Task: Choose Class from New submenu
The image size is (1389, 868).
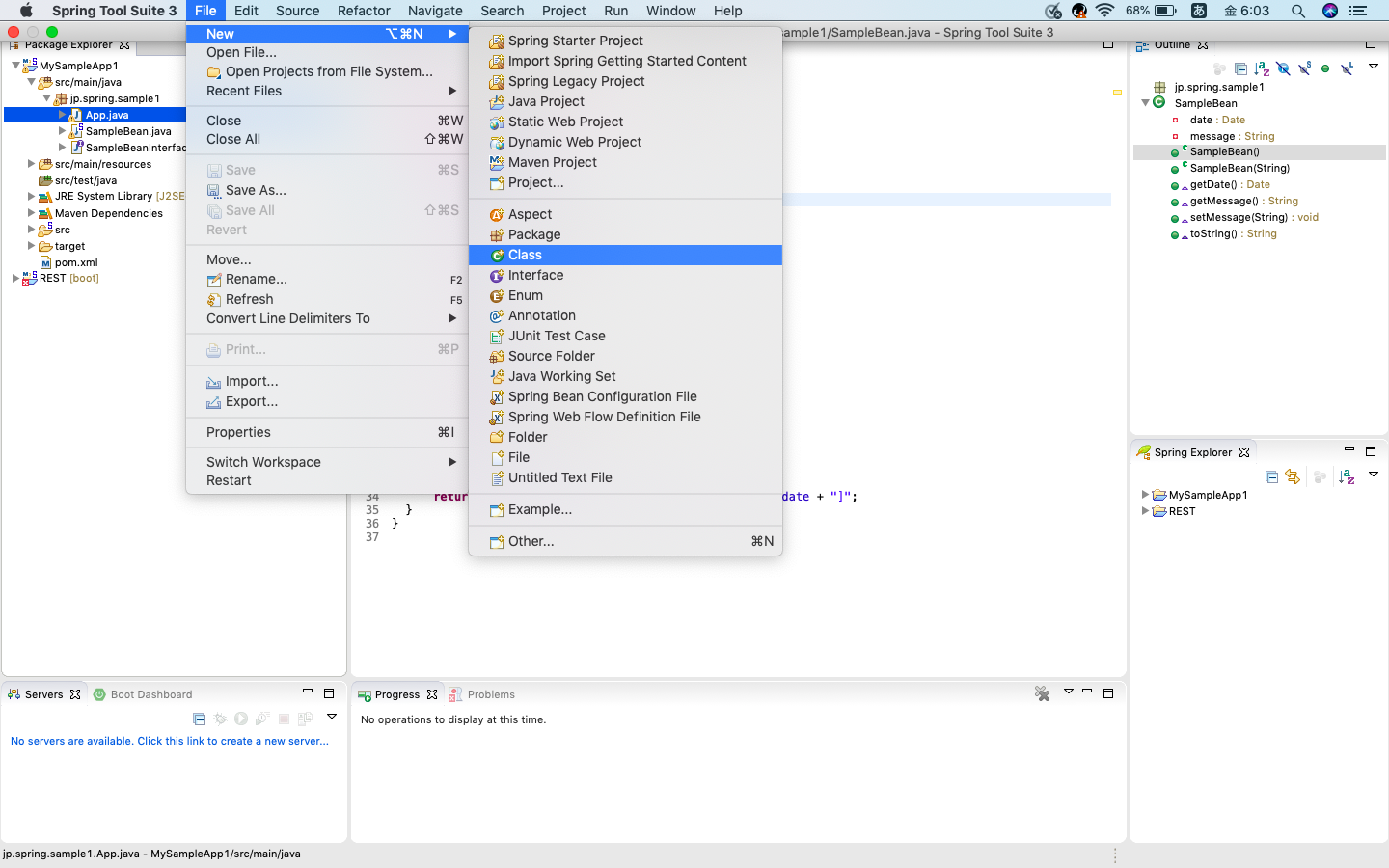Action: [x=625, y=255]
